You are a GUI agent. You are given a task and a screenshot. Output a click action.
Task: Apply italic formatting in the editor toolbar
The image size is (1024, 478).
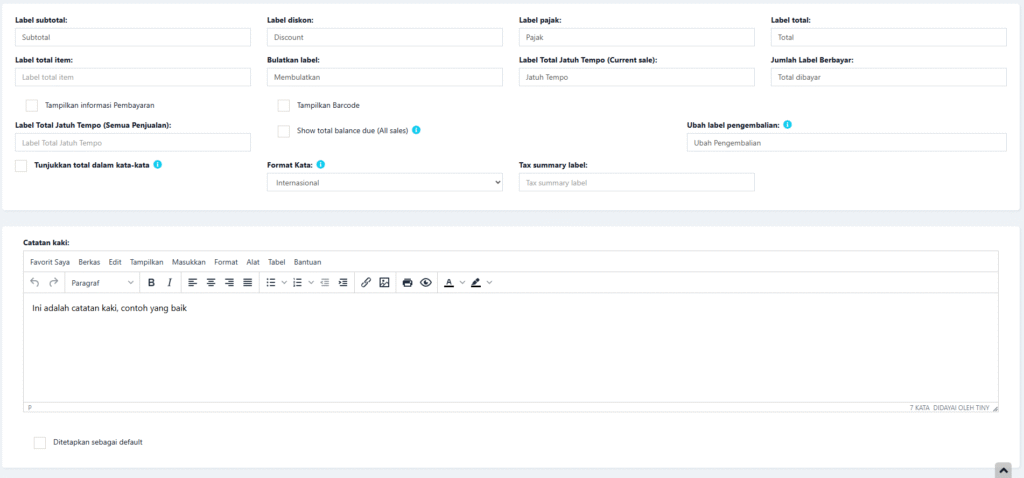point(170,283)
